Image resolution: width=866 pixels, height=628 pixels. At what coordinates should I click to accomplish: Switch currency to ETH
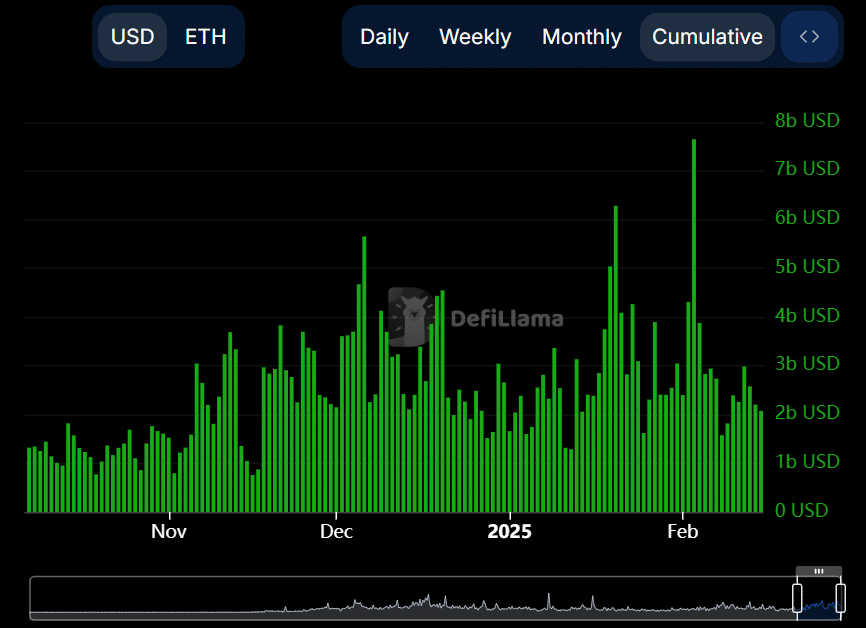pyautogui.click(x=205, y=37)
